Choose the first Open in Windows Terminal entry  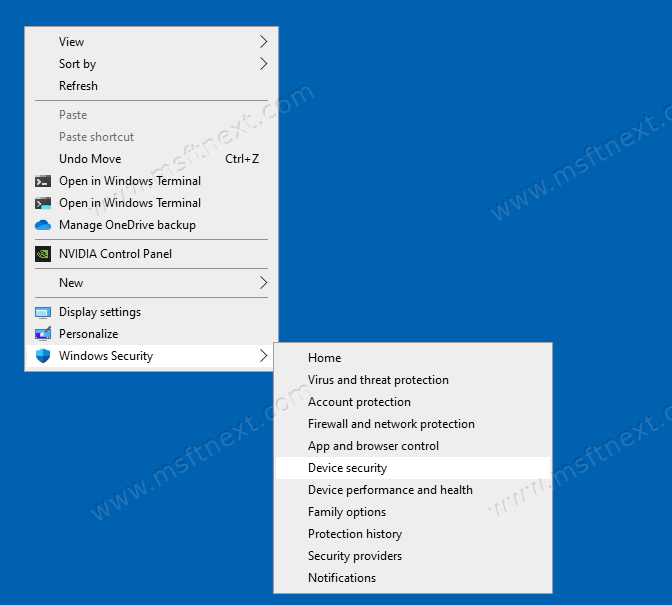151,181
